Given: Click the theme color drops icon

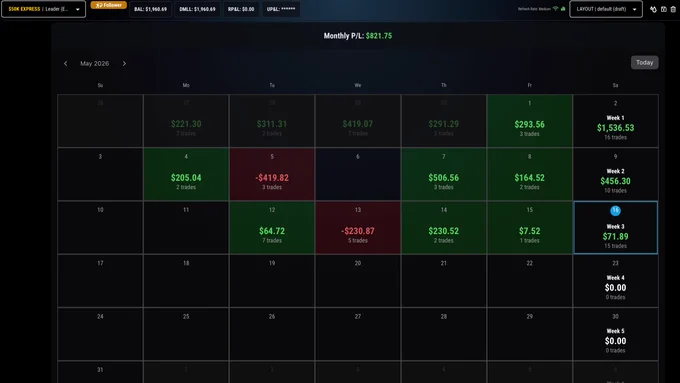Looking at the screenshot, I should click(653, 9).
